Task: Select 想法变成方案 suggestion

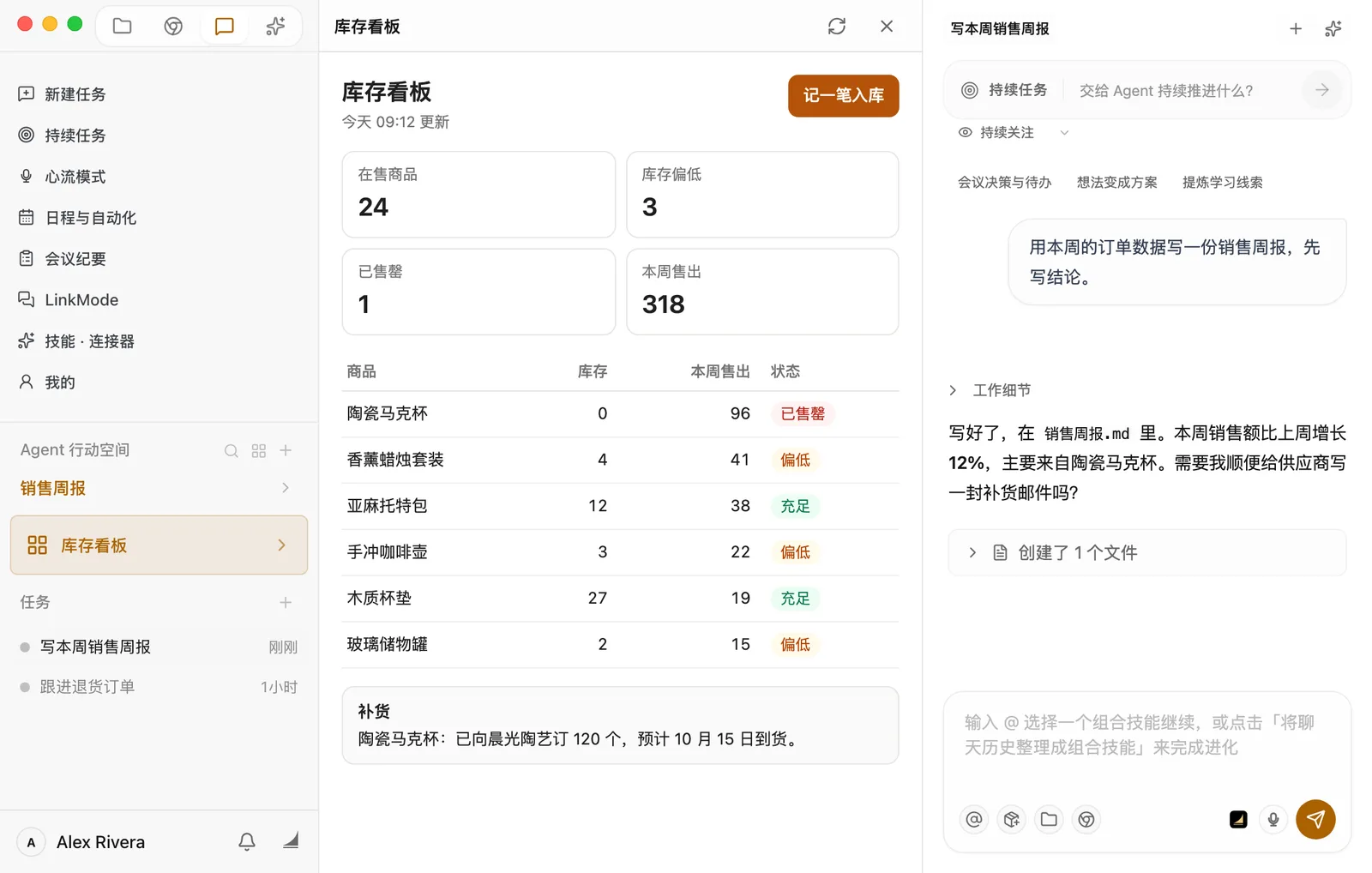Action: coord(1117,183)
